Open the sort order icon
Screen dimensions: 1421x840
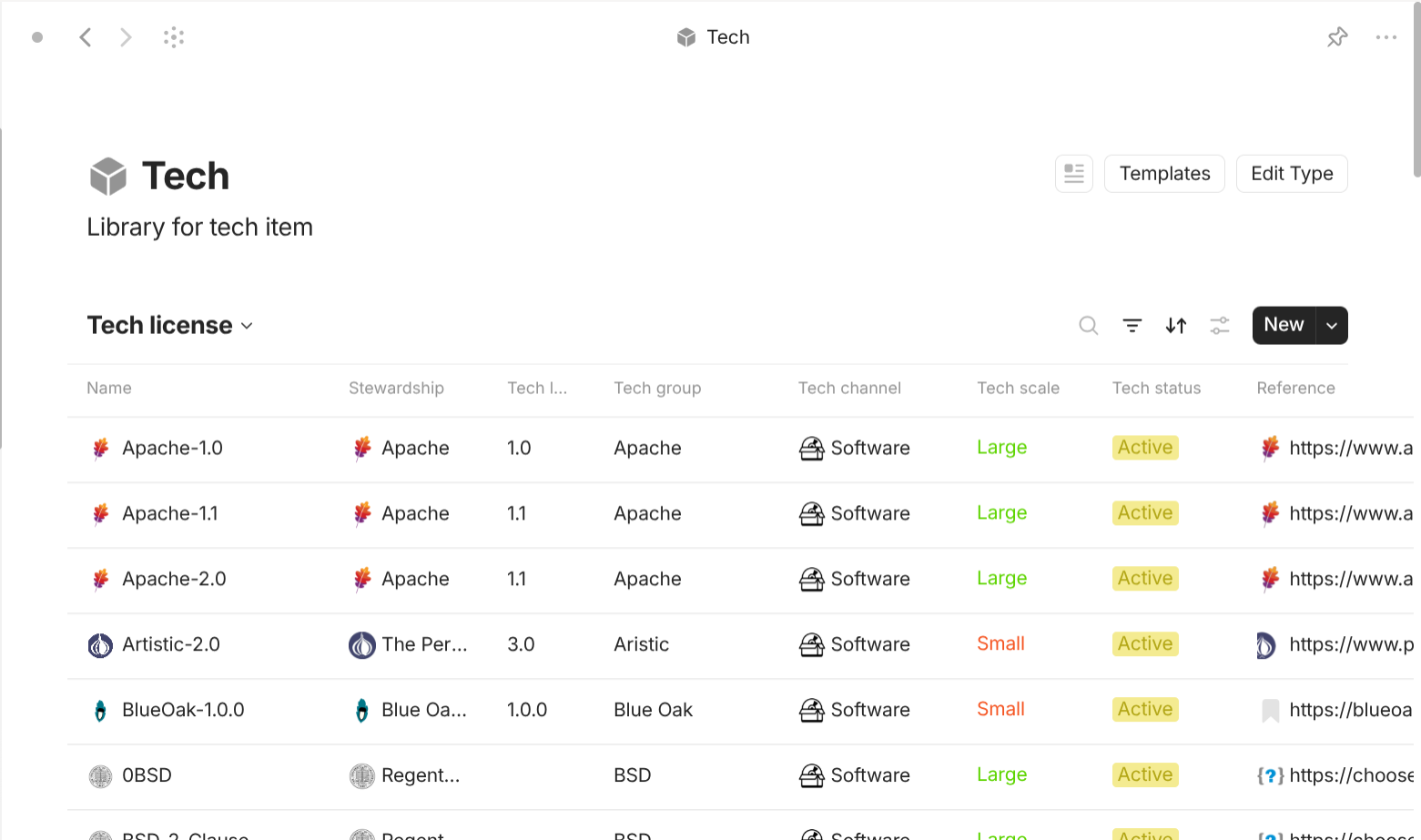point(1175,325)
